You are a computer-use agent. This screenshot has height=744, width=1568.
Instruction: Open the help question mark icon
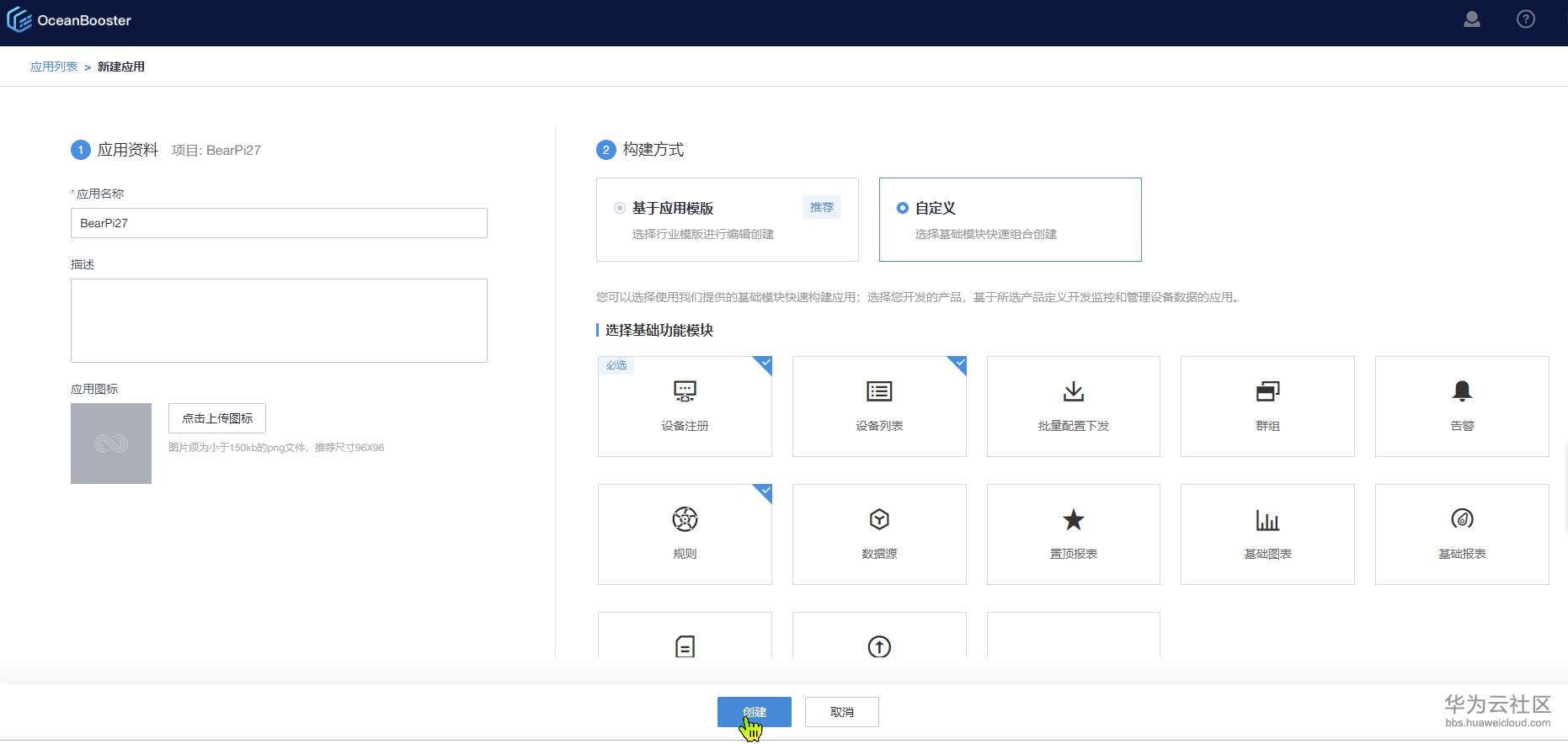(1526, 19)
